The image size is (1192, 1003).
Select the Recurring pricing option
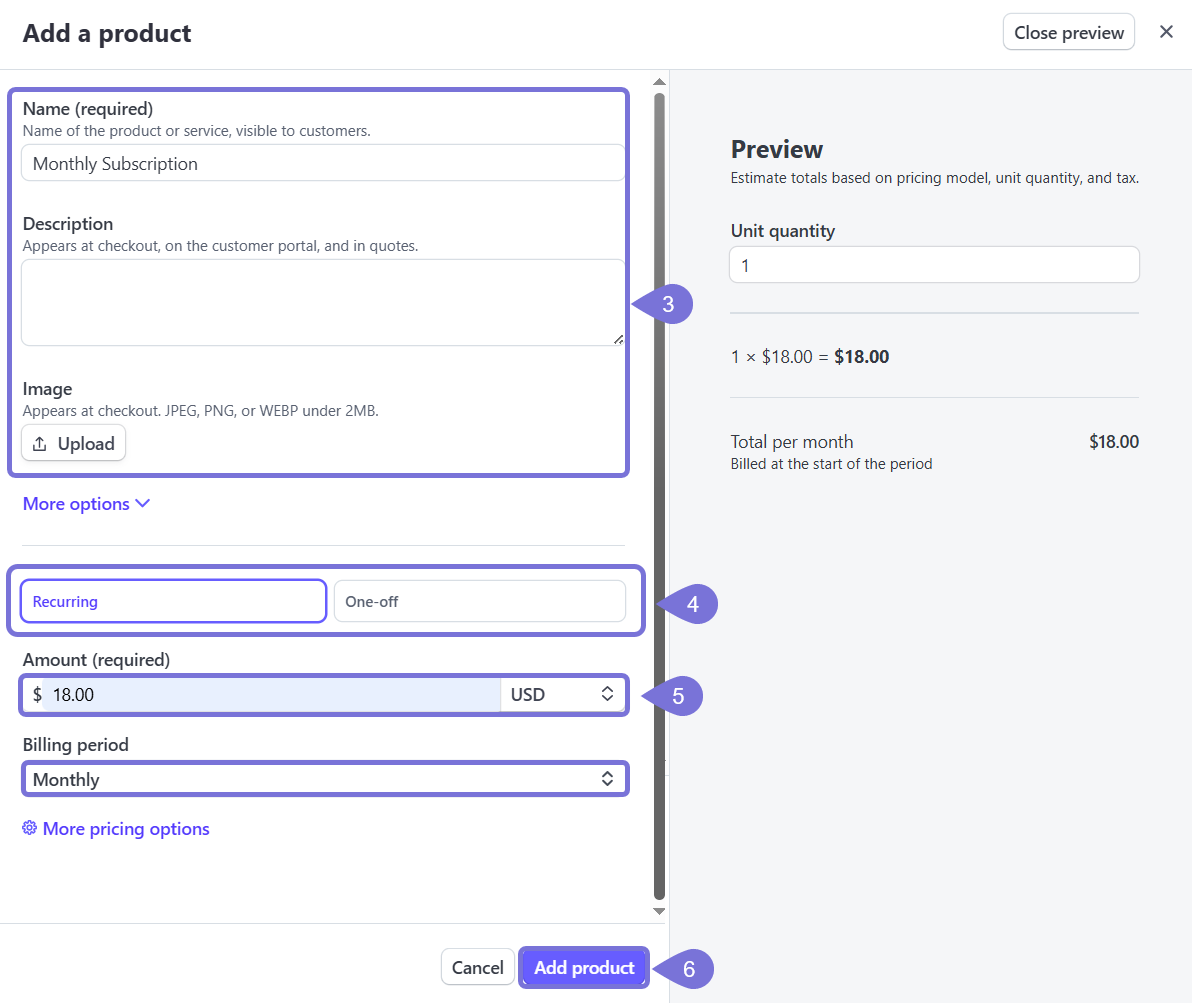click(173, 601)
